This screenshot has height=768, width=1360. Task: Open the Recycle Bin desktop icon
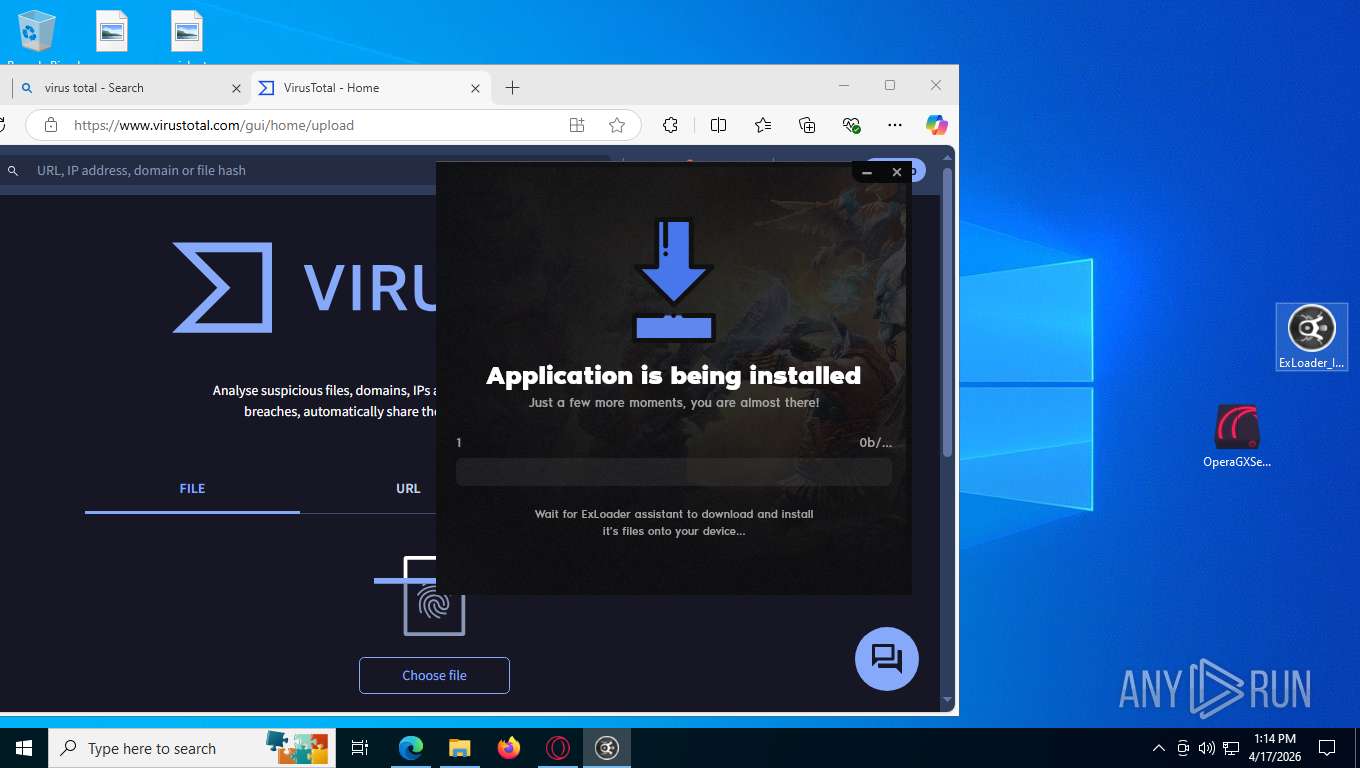pos(37,32)
